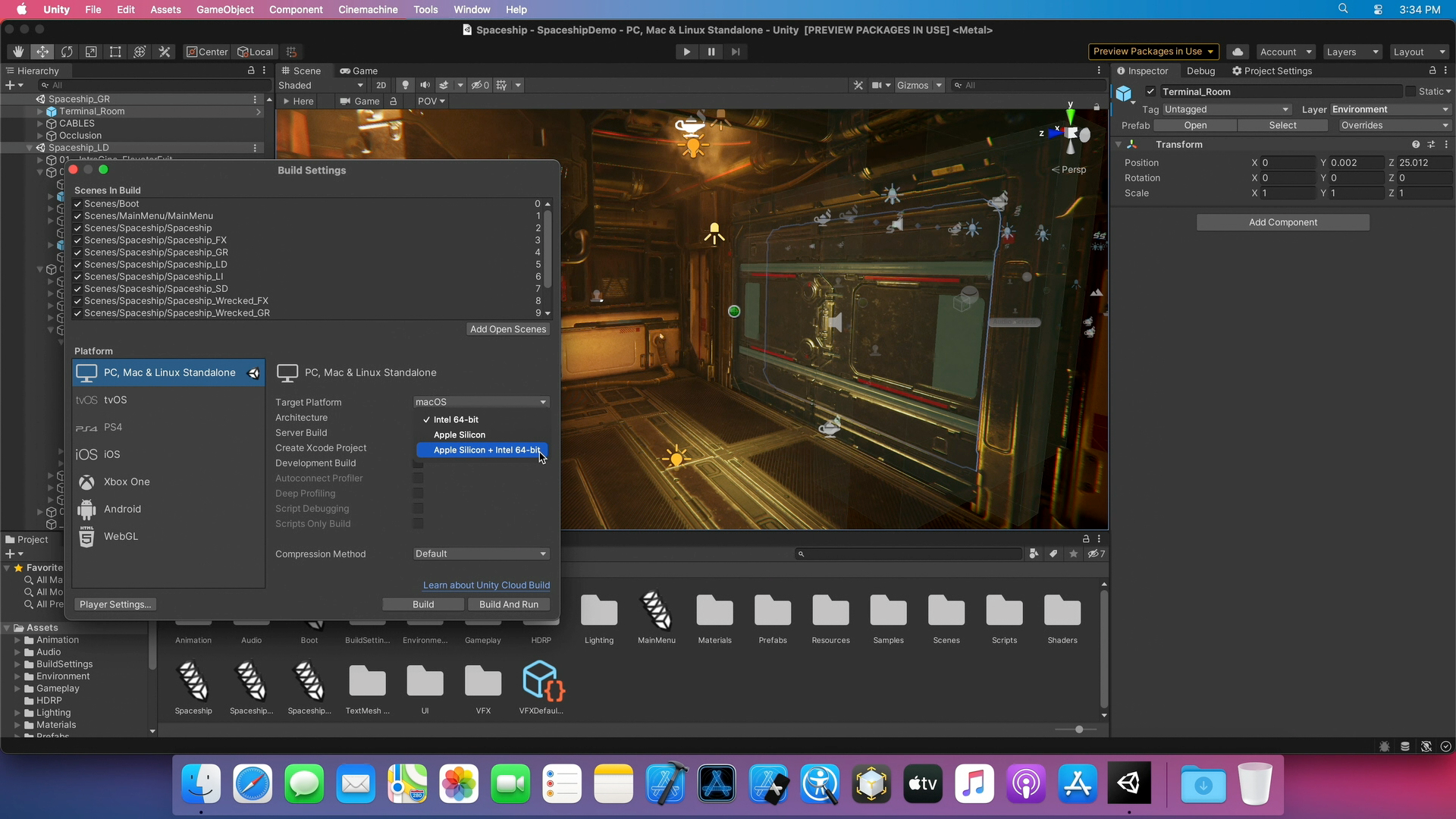1456x819 pixels.
Task: Open Xcode from the Dock
Action: [667, 783]
